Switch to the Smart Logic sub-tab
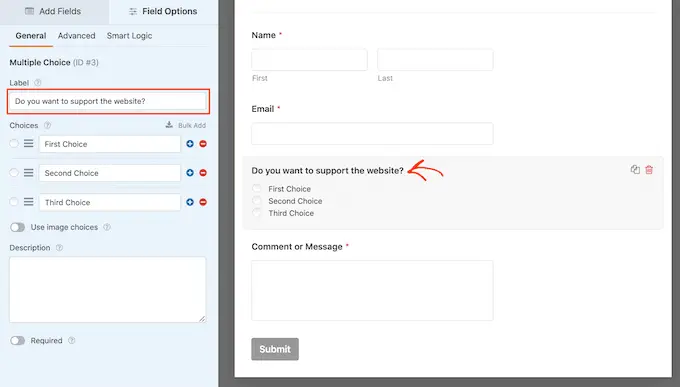 coord(129,36)
